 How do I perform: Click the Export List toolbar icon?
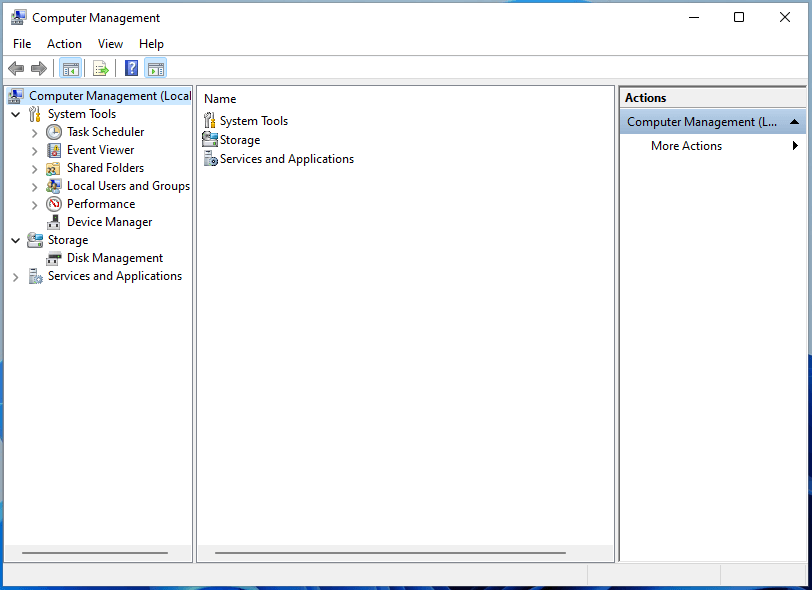click(x=101, y=68)
